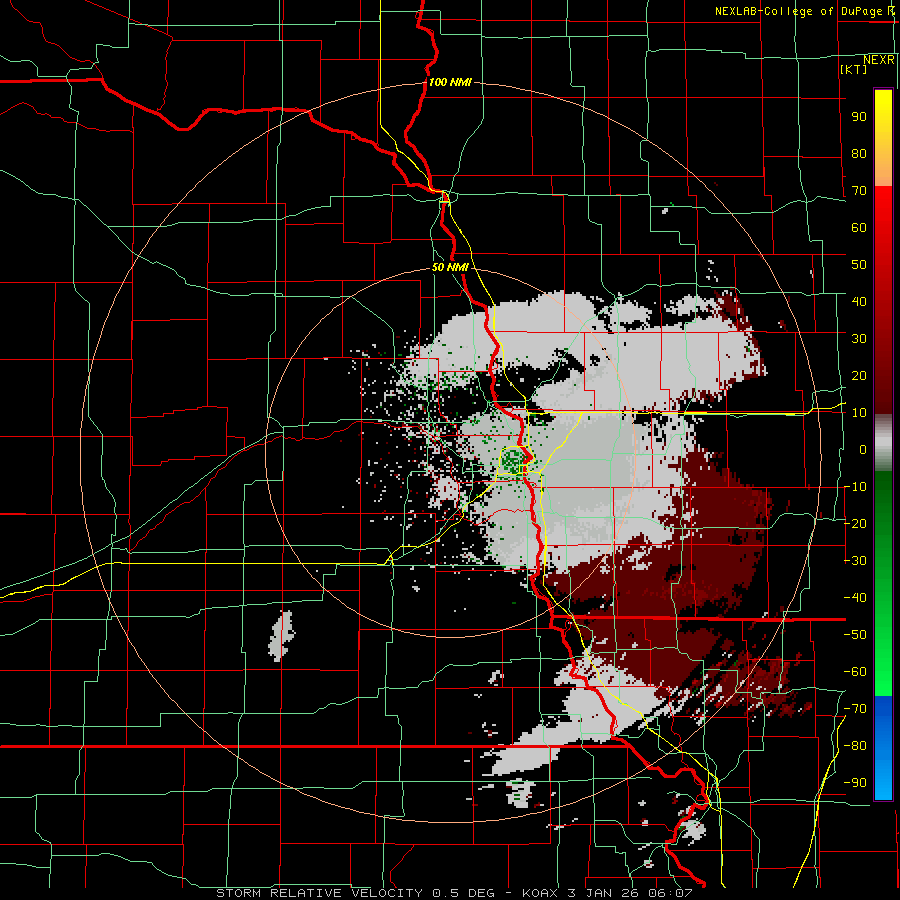Image resolution: width=900 pixels, height=900 pixels.
Task: Click the orange segment of the color bar
Action: coord(883,168)
